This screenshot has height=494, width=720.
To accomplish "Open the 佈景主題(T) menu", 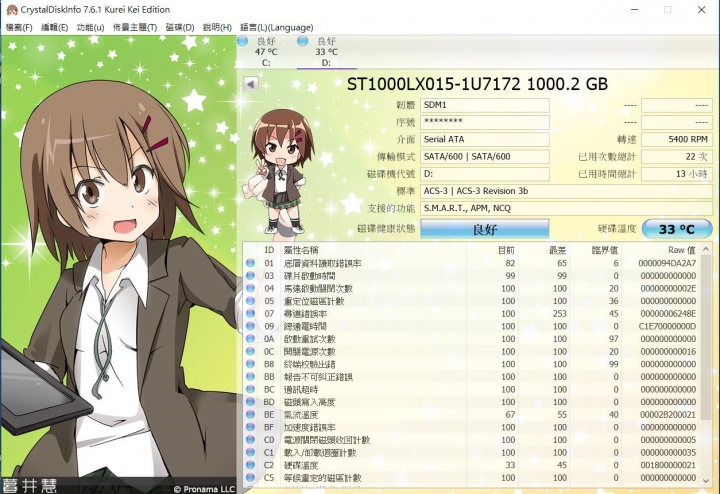I will [x=135, y=28].
